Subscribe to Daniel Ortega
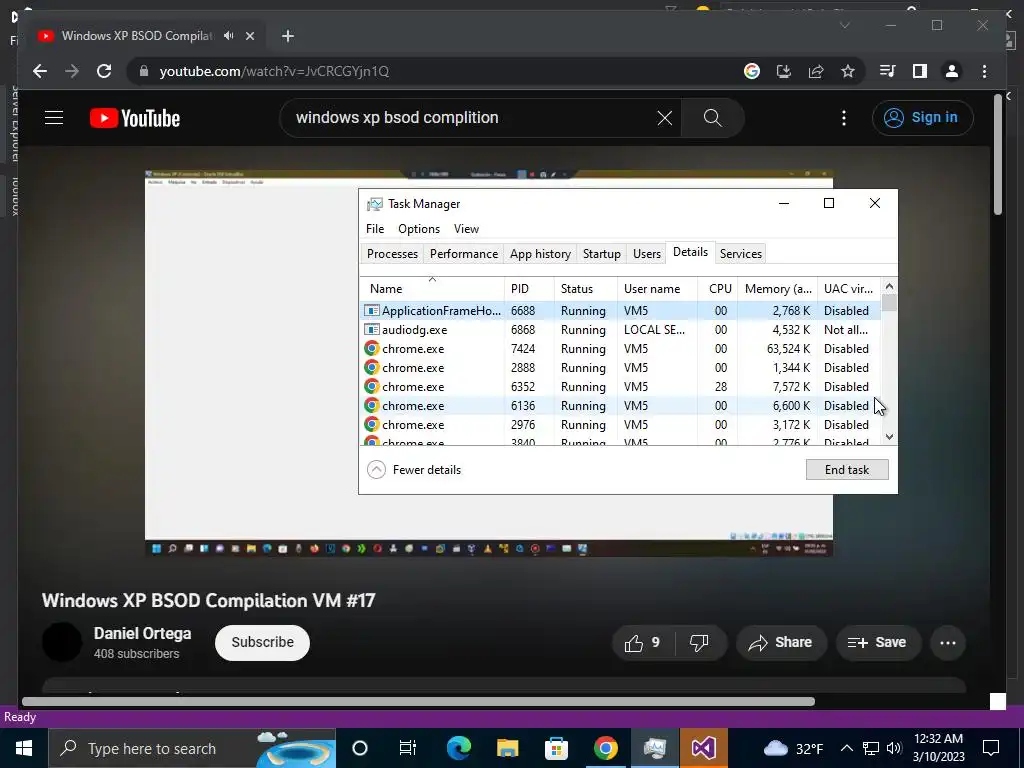This screenshot has height=768, width=1024. click(x=263, y=643)
